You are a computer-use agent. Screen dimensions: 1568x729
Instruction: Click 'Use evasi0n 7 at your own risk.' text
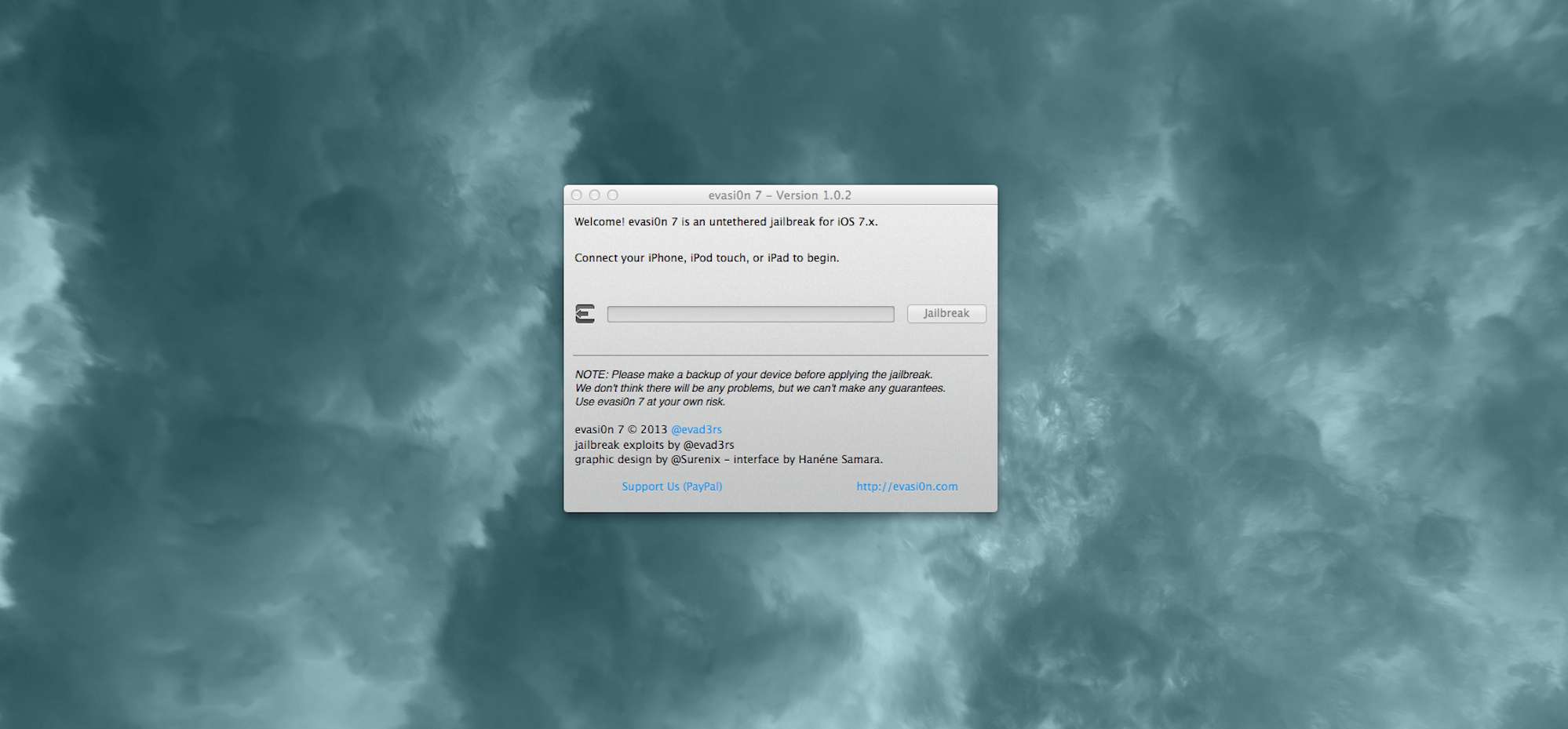(650, 401)
